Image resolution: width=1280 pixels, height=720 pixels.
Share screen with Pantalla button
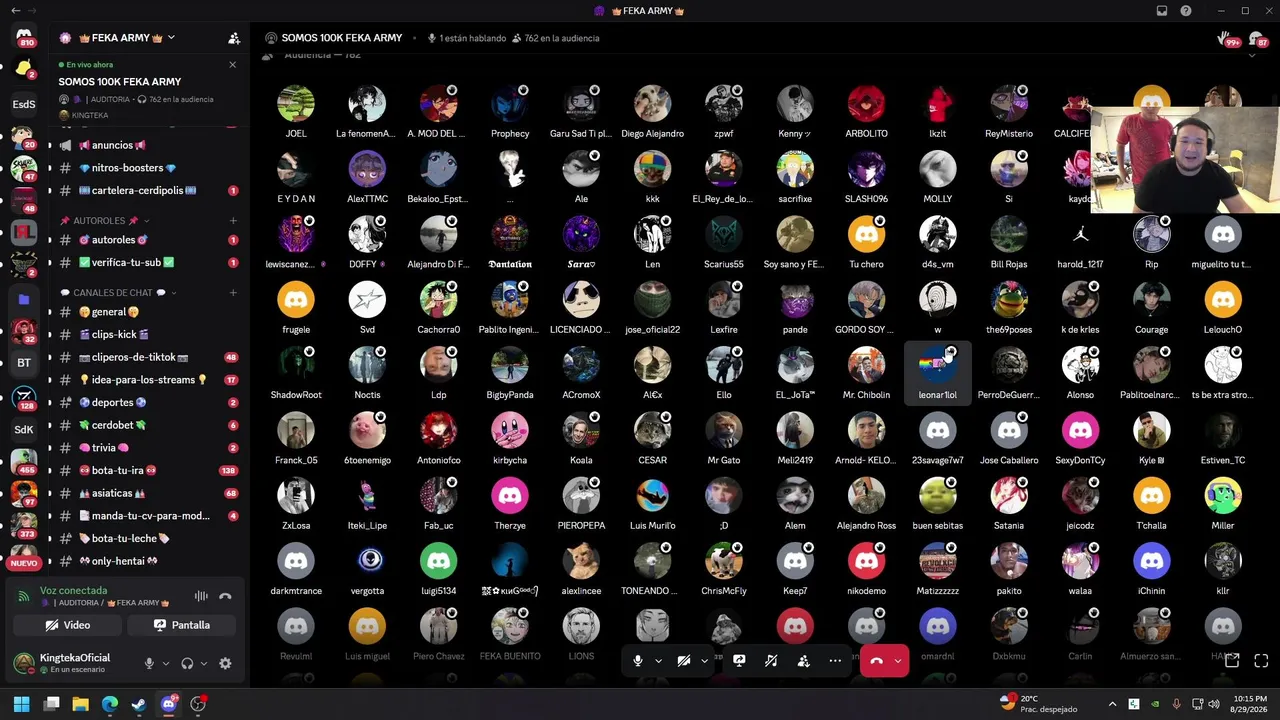(182, 625)
